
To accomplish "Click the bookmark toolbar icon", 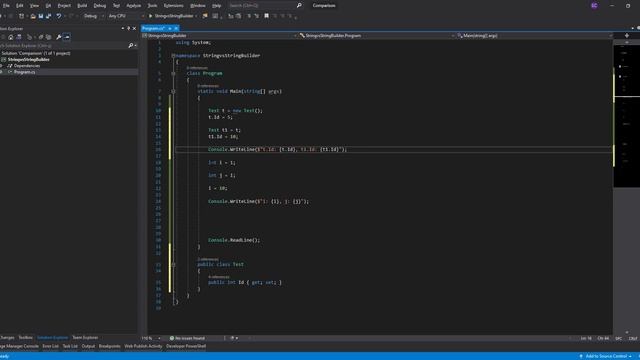I will pyautogui.click(x=267, y=16).
